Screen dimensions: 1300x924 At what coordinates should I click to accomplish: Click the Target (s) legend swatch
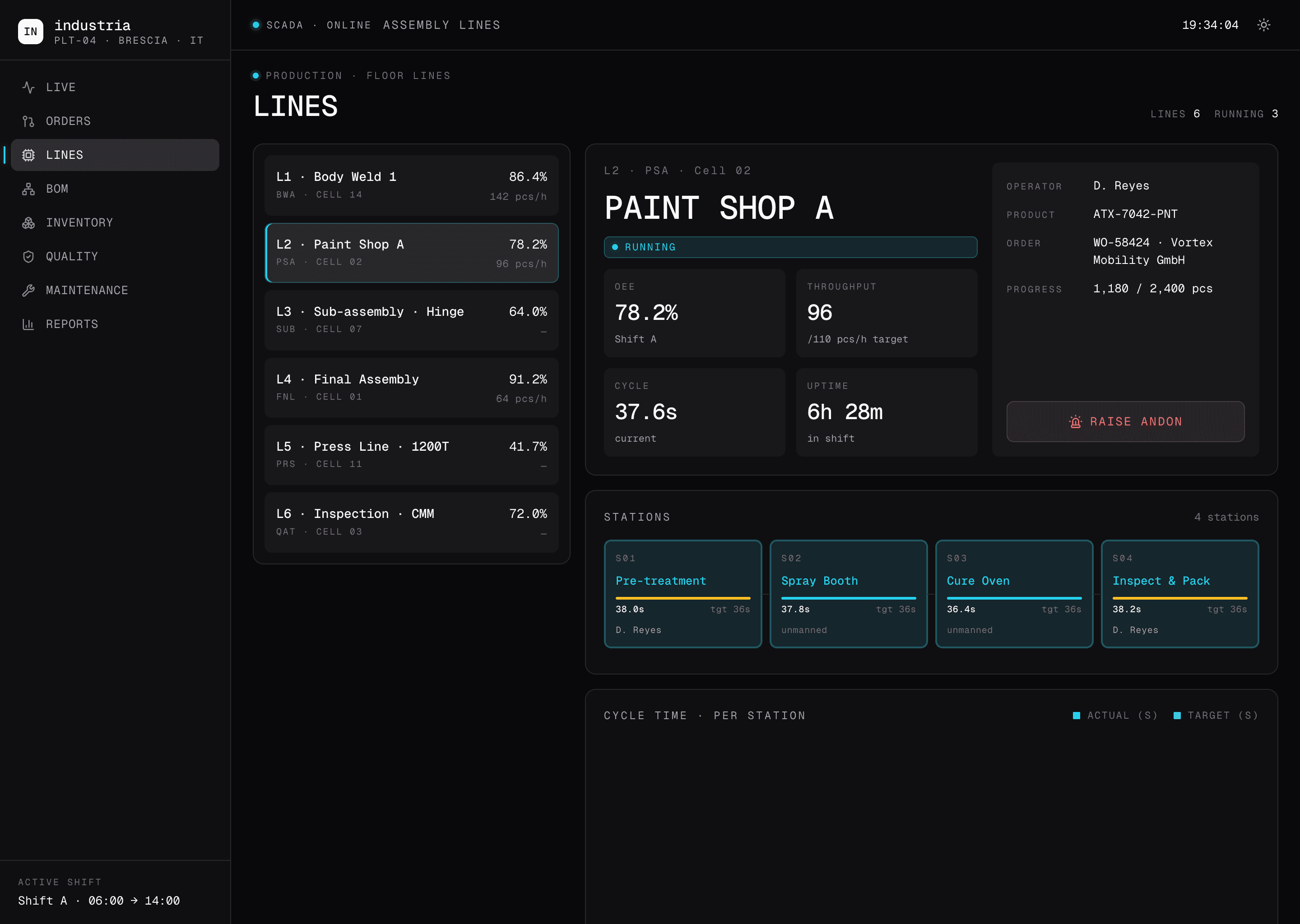[1177, 716]
